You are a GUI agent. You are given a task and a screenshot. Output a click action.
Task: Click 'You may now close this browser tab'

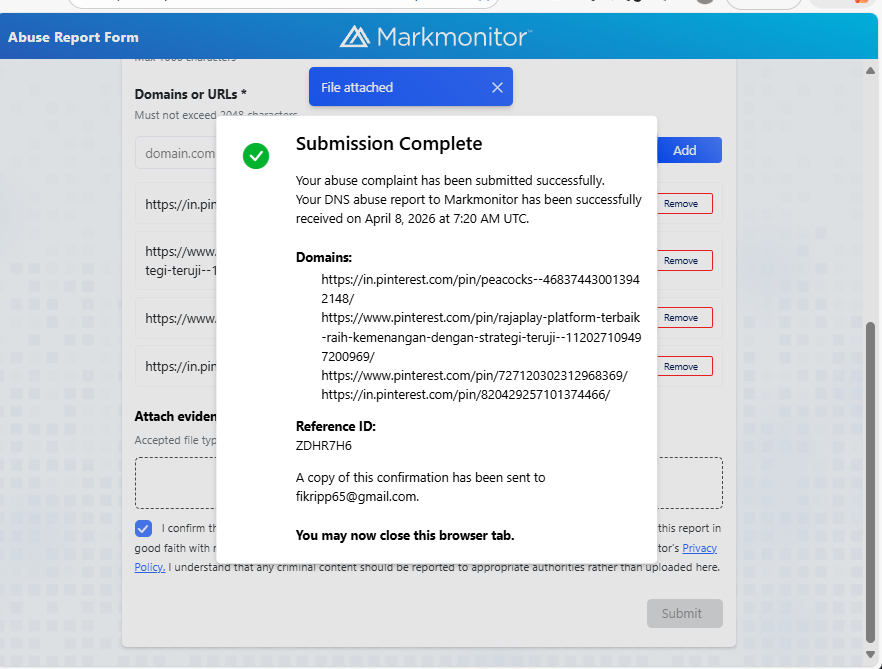click(x=405, y=535)
